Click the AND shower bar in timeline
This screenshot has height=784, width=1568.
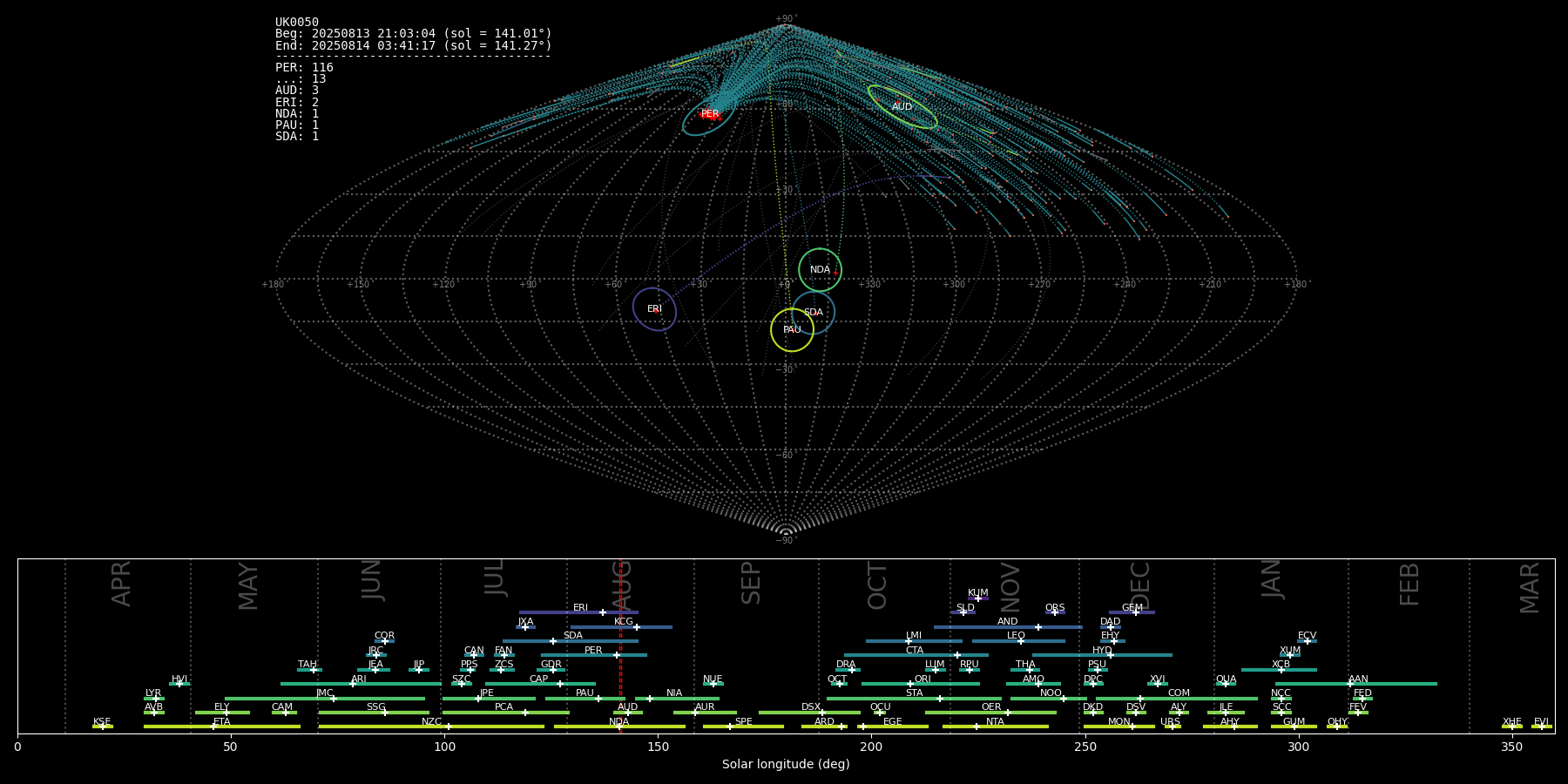pos(1008,627)
